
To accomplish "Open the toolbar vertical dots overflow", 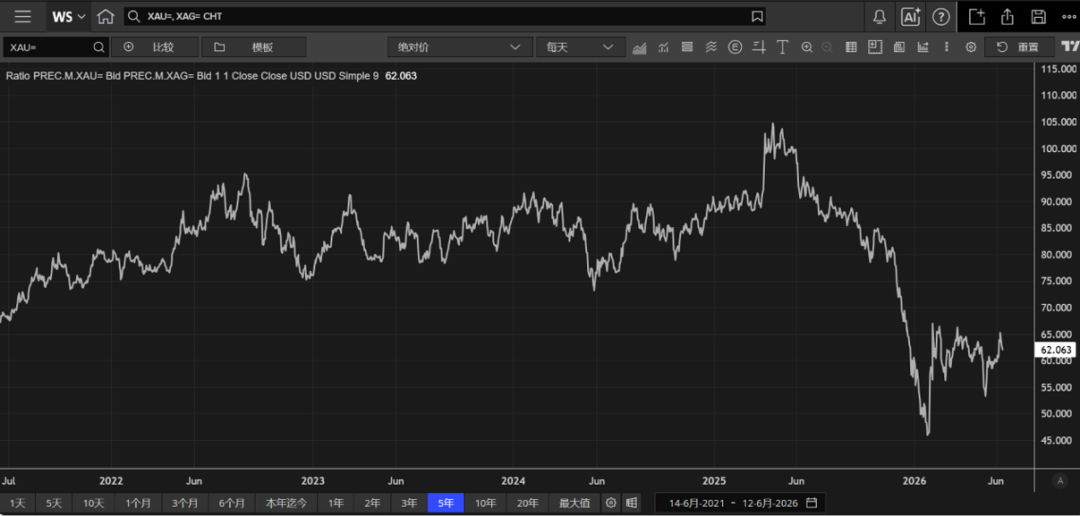I will click(x=946, y=48).
